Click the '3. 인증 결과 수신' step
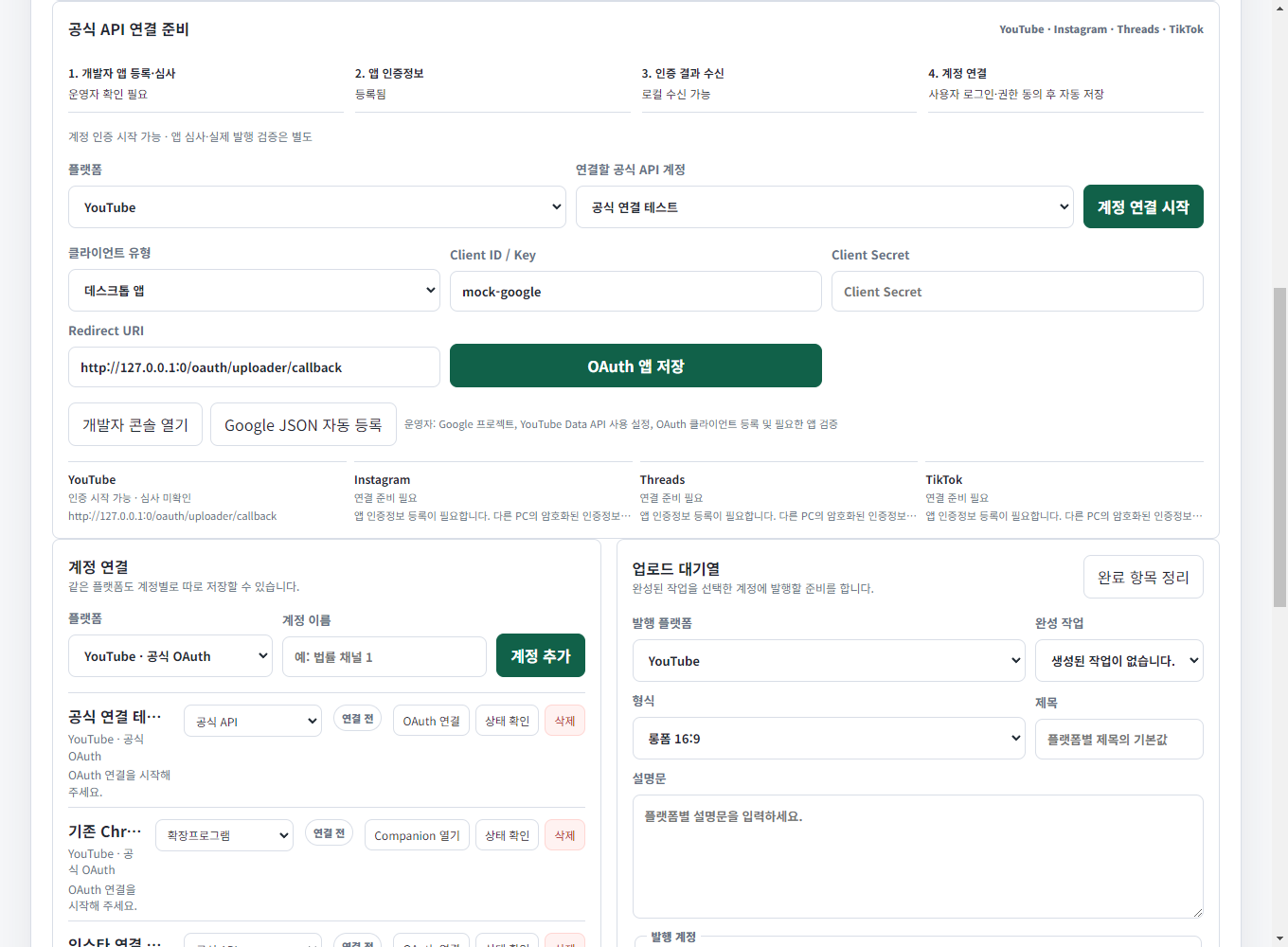 point(683,73)
